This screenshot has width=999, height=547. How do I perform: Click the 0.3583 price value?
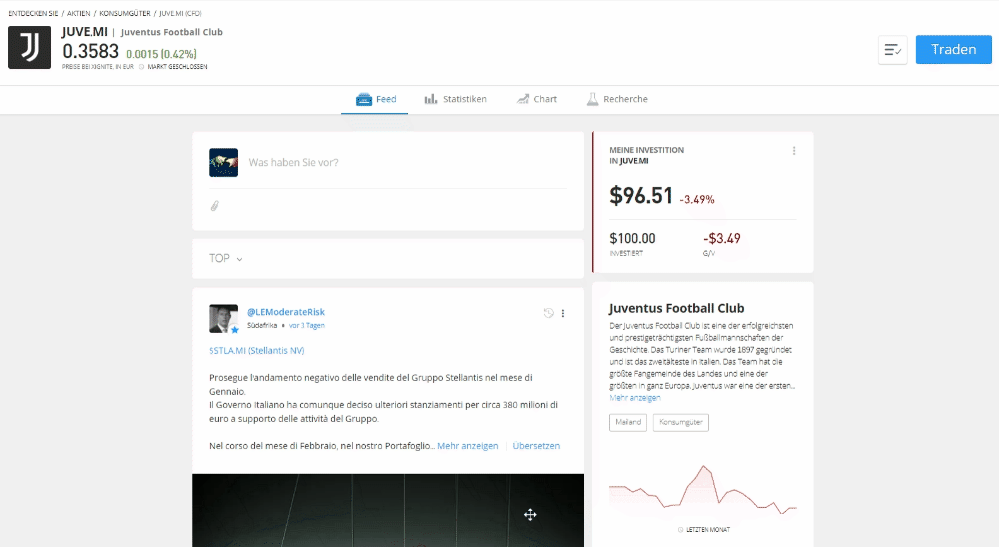click(90, 52)
